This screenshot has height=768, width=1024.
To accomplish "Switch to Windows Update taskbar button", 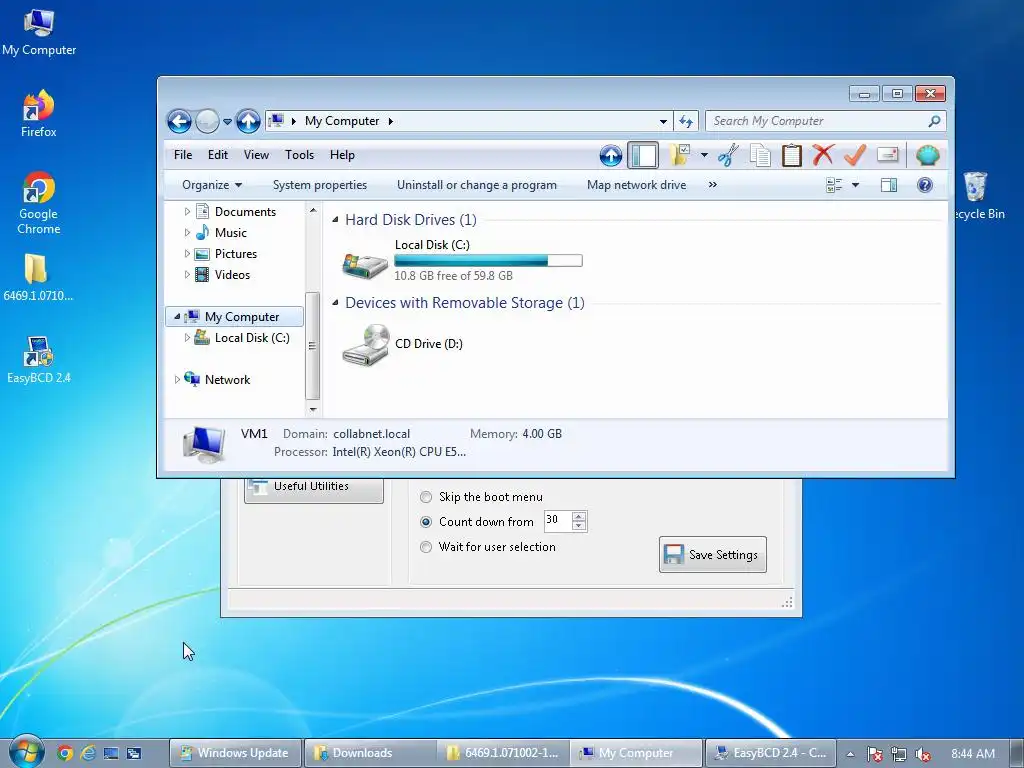I will 235,753.
